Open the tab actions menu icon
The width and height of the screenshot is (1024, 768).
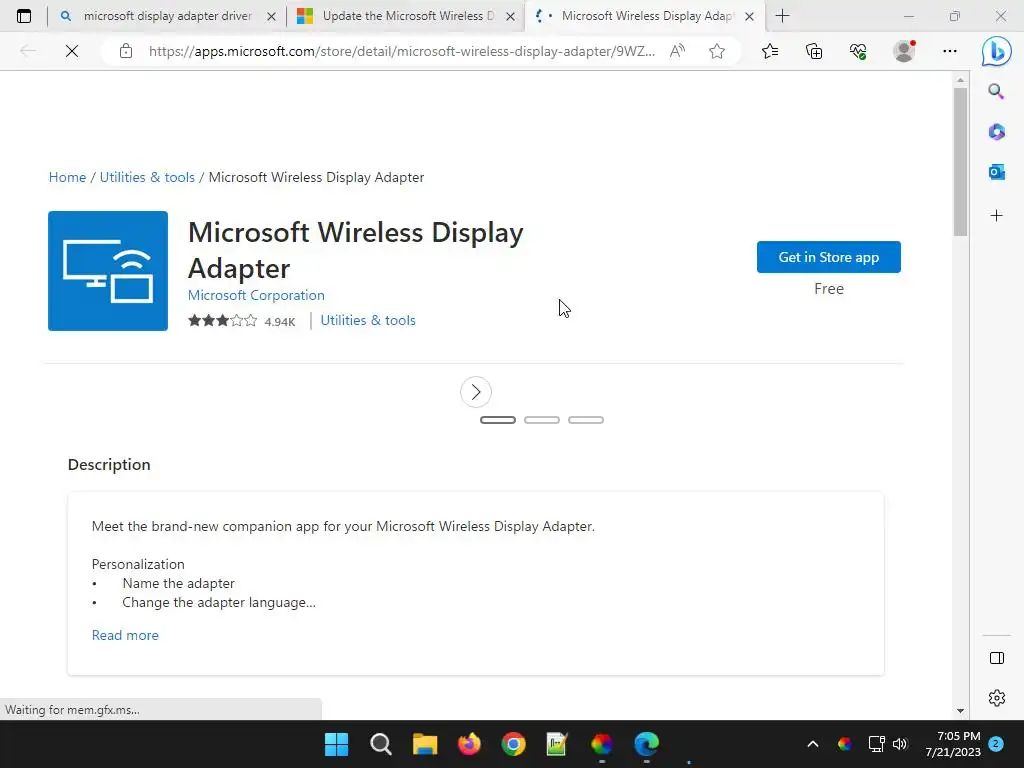click(x=24, y=16)
